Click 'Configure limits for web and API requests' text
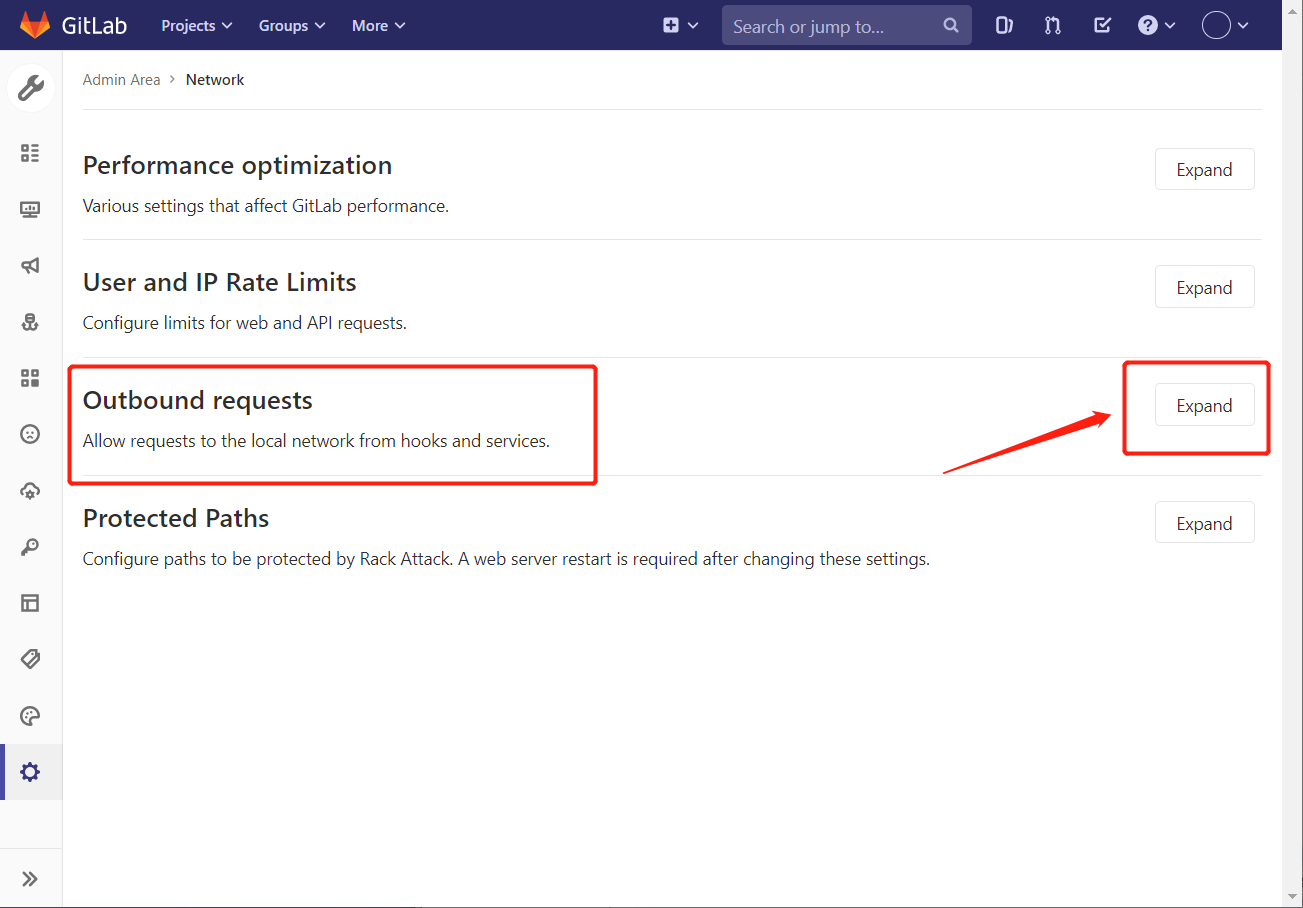Image resolution: width=1303 pixels, height=908 pixels. click(245, 323)
